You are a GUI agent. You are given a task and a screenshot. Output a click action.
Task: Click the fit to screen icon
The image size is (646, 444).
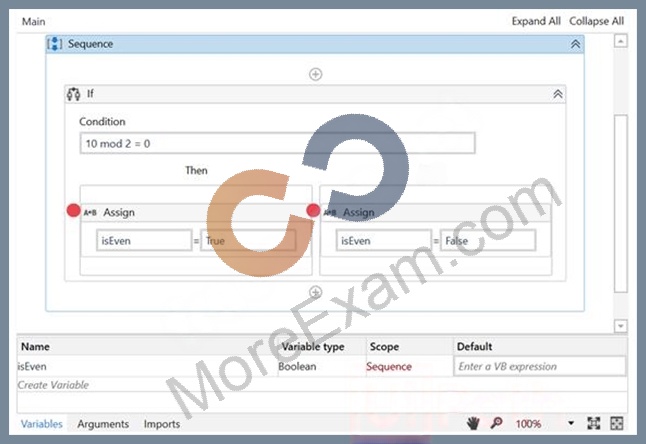click(x=593, y=423)
